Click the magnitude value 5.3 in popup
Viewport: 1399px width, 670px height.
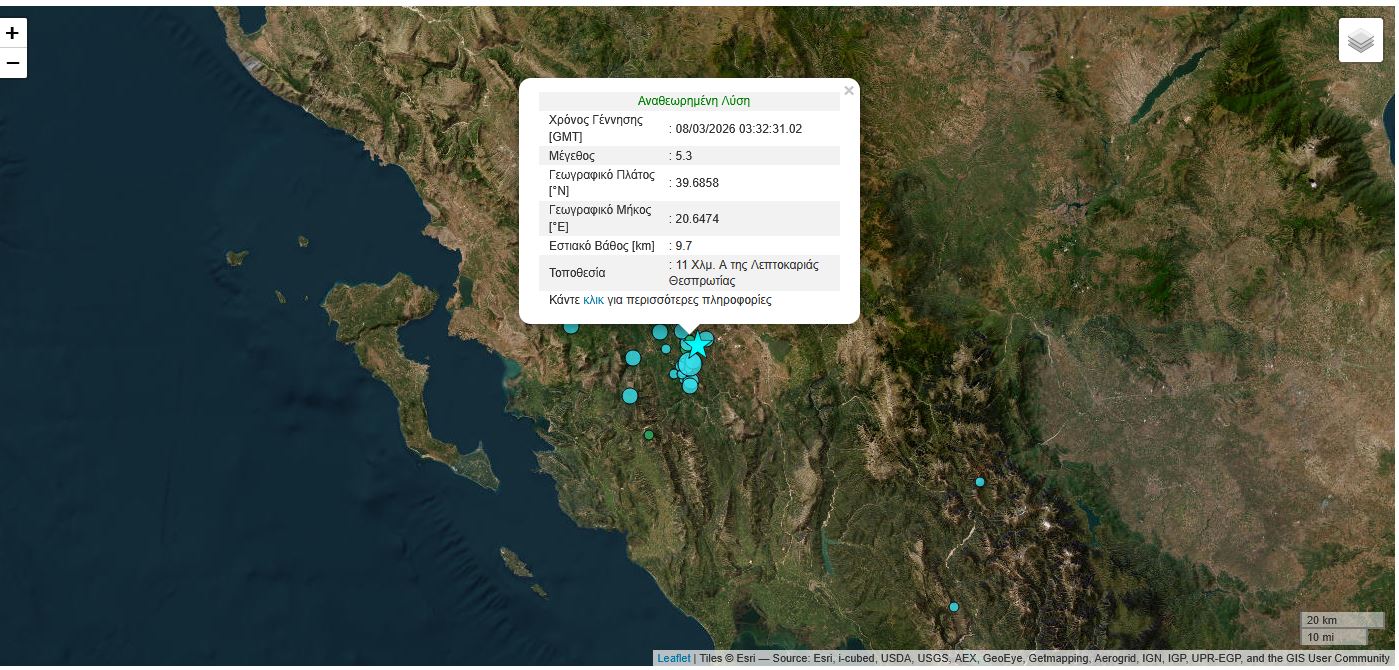click(x=683, y=156)
